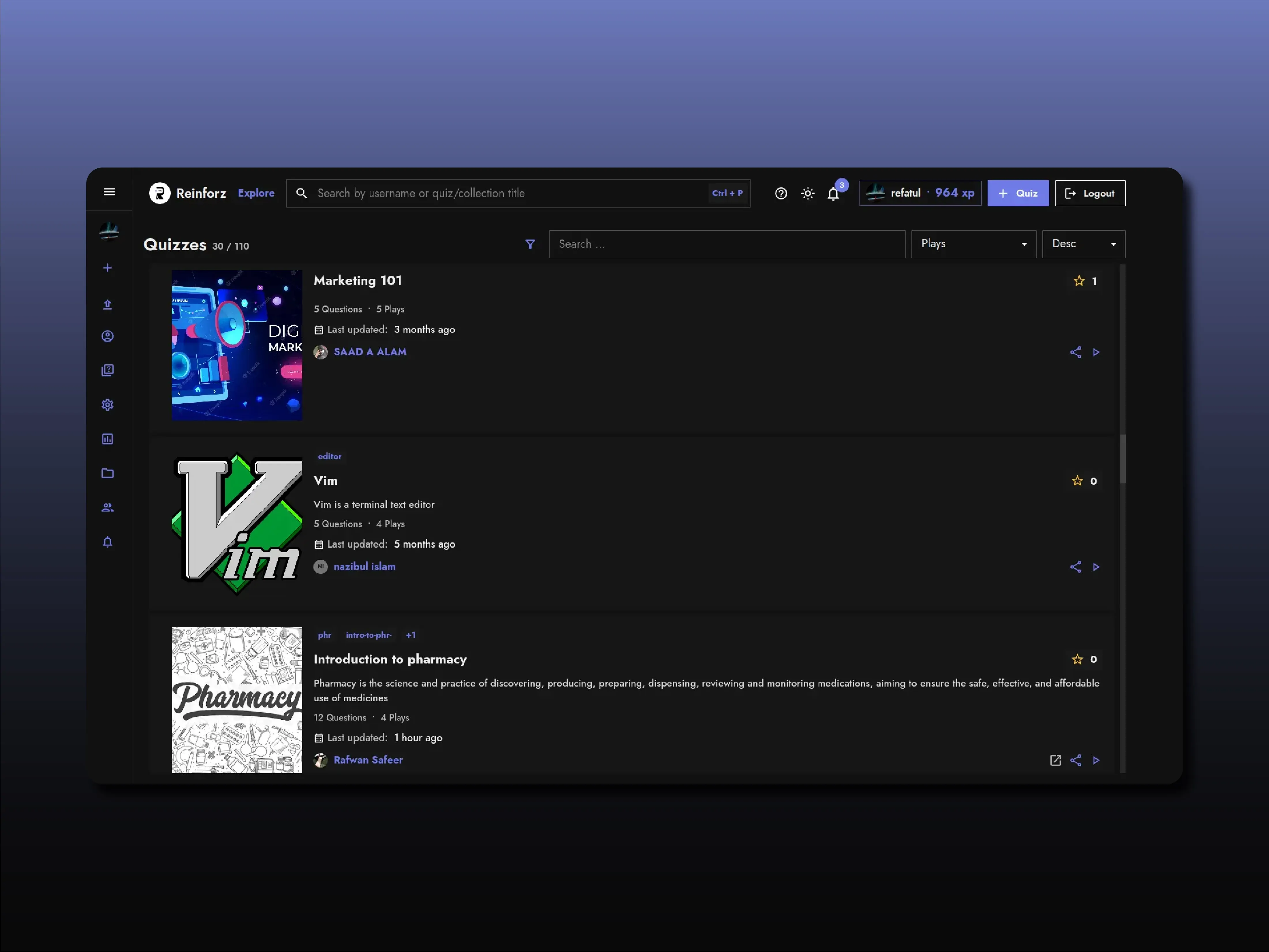The image size is (1269, 952).
Task: Open the refatul 964 xp profile menu
Action: pyautogui.click(x=920, y=193)
